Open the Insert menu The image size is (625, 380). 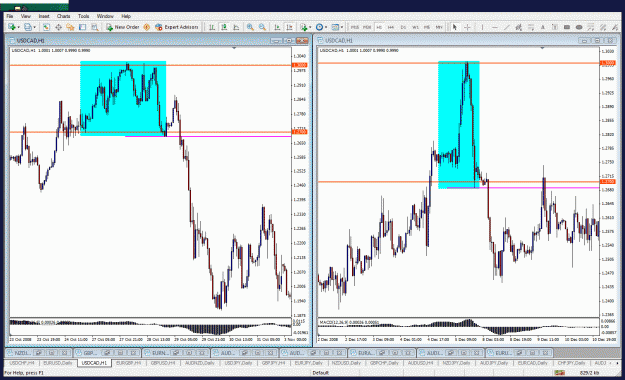pos(44,16)
